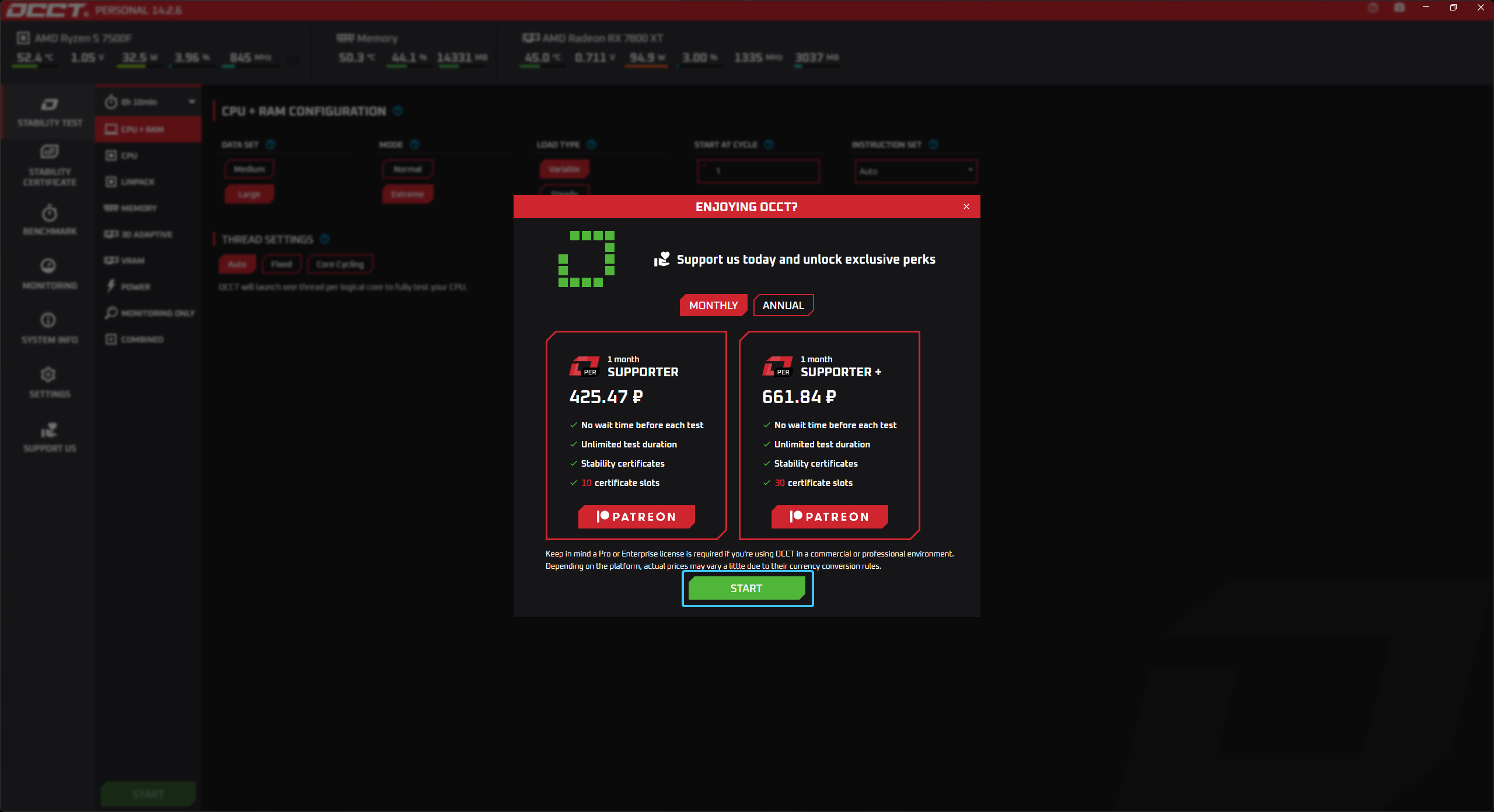The height and width of the screenshot is (812, 1494).
Task: Open the Stability Certificate sidebar icon
Action: click(50, 152)
